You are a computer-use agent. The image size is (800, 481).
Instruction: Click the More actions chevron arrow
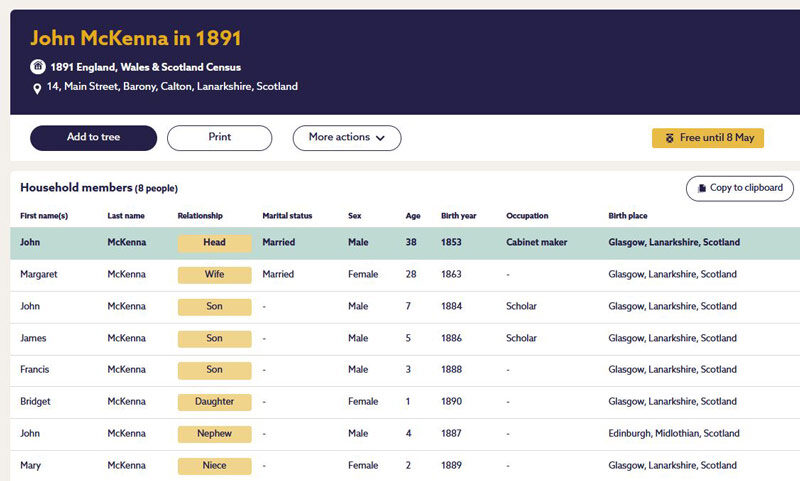[381, 138]
